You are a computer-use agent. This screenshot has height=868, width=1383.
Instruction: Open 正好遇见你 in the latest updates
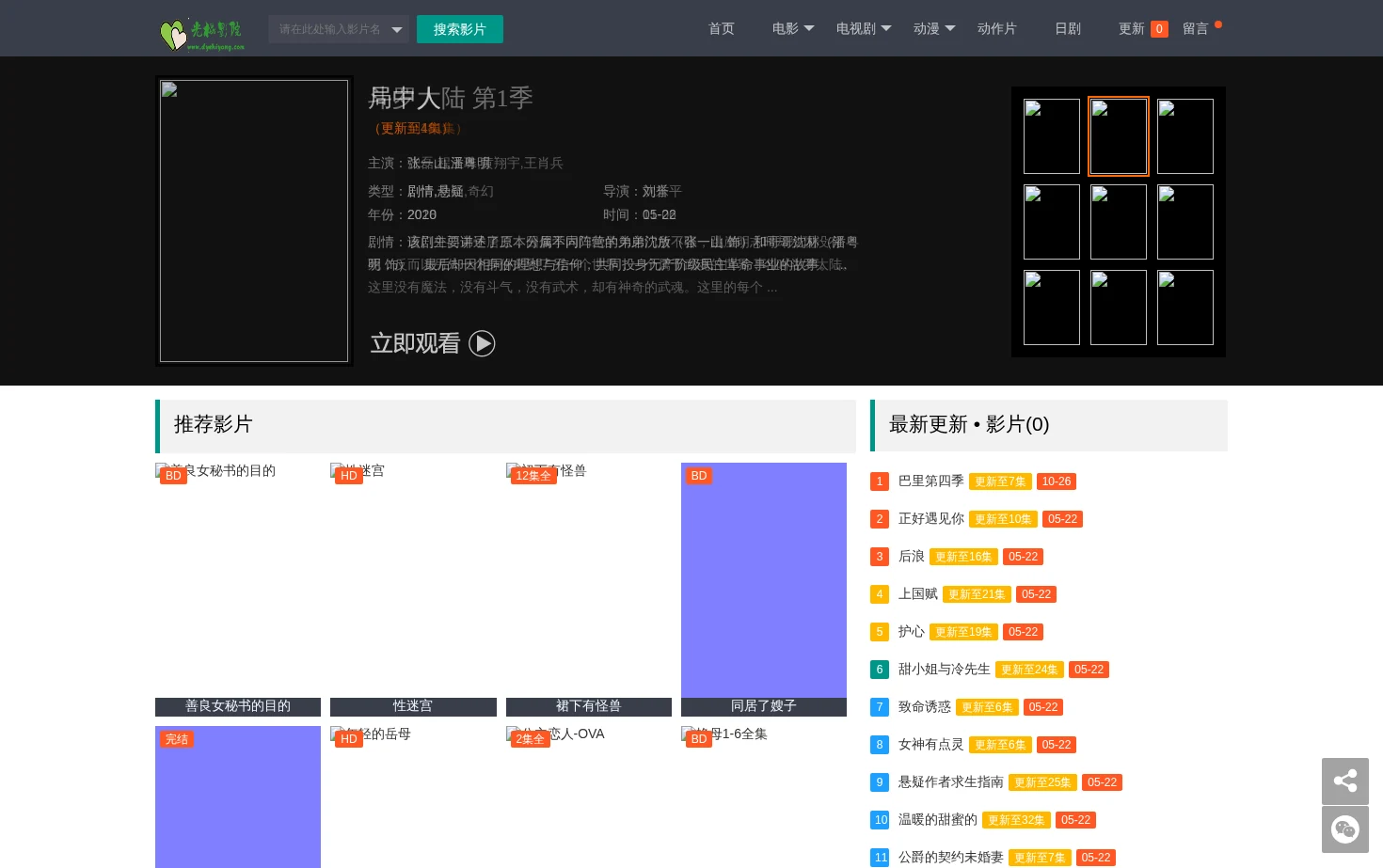pyautogui.click(x=931, y=518)
